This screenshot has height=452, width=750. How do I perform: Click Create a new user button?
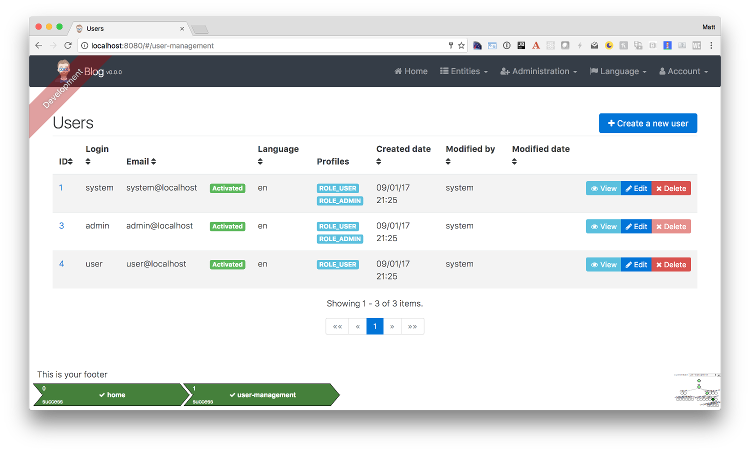click(x=648, y=123)
